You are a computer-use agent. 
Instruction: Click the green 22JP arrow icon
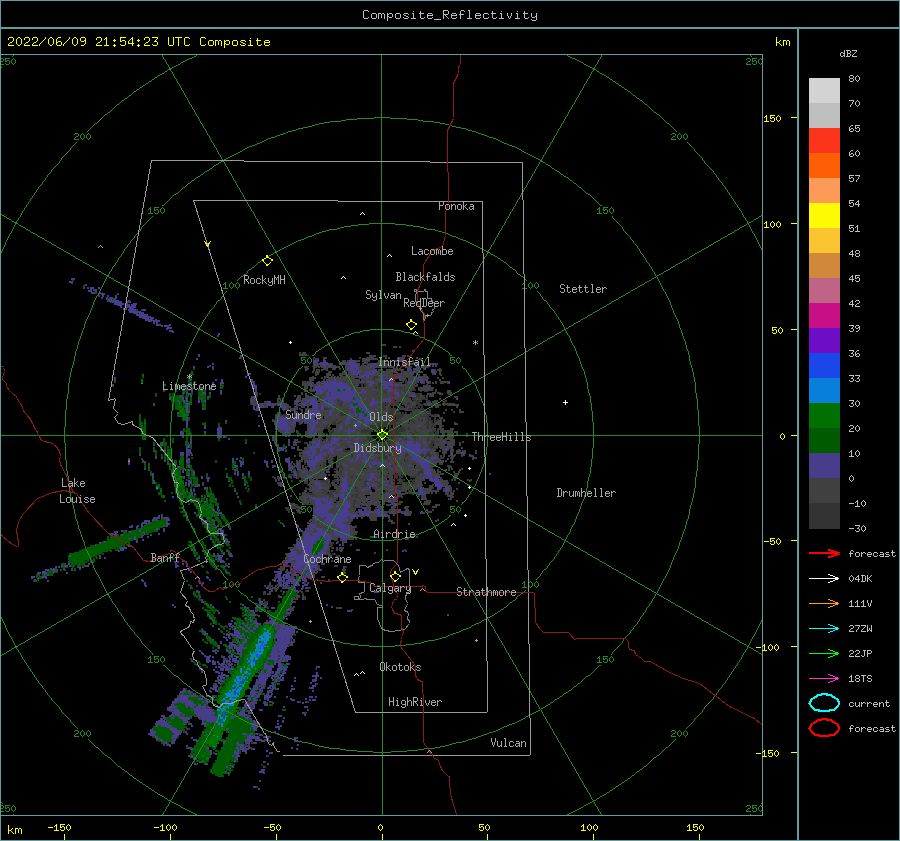pyautogui.click(x=824, y=653)
